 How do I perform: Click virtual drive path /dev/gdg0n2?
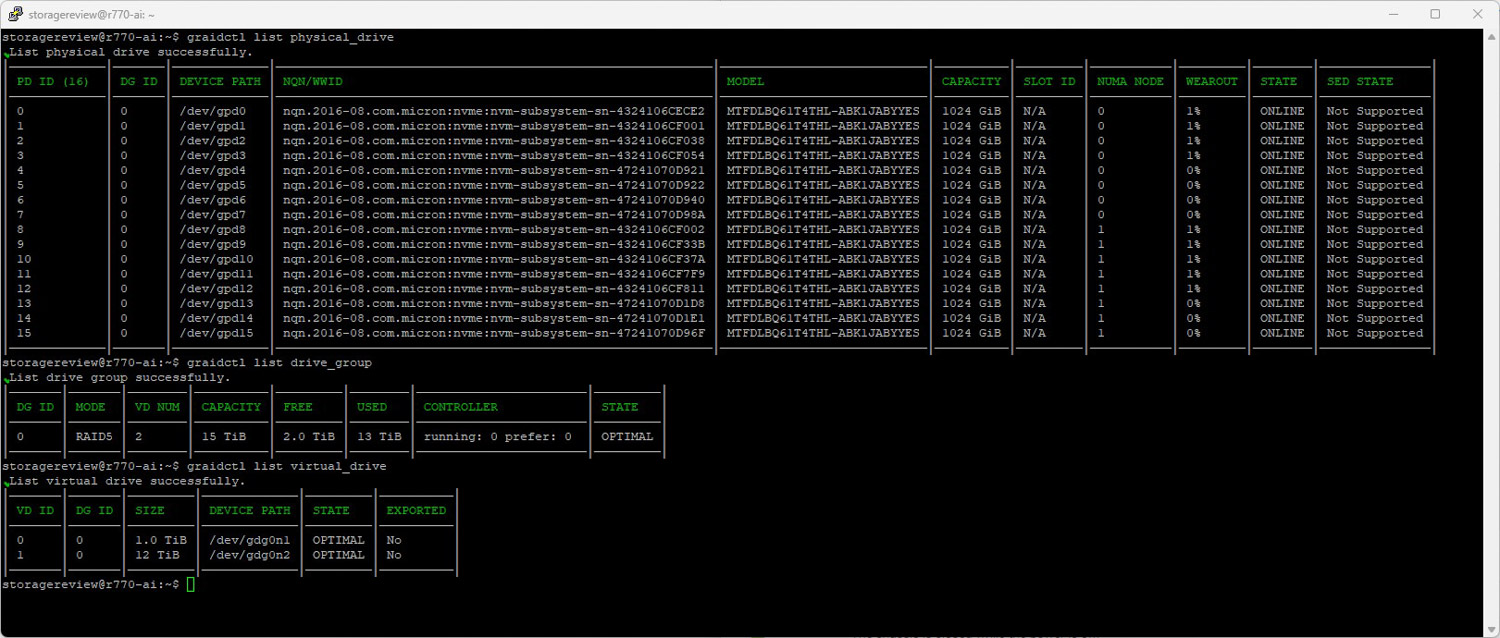249,555
